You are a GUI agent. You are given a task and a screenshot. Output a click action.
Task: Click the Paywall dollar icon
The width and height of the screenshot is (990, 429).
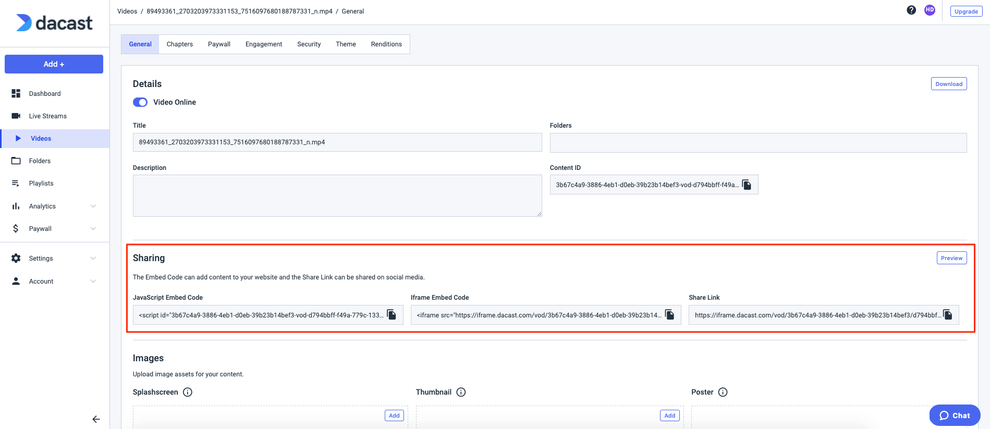coord(16,229)
